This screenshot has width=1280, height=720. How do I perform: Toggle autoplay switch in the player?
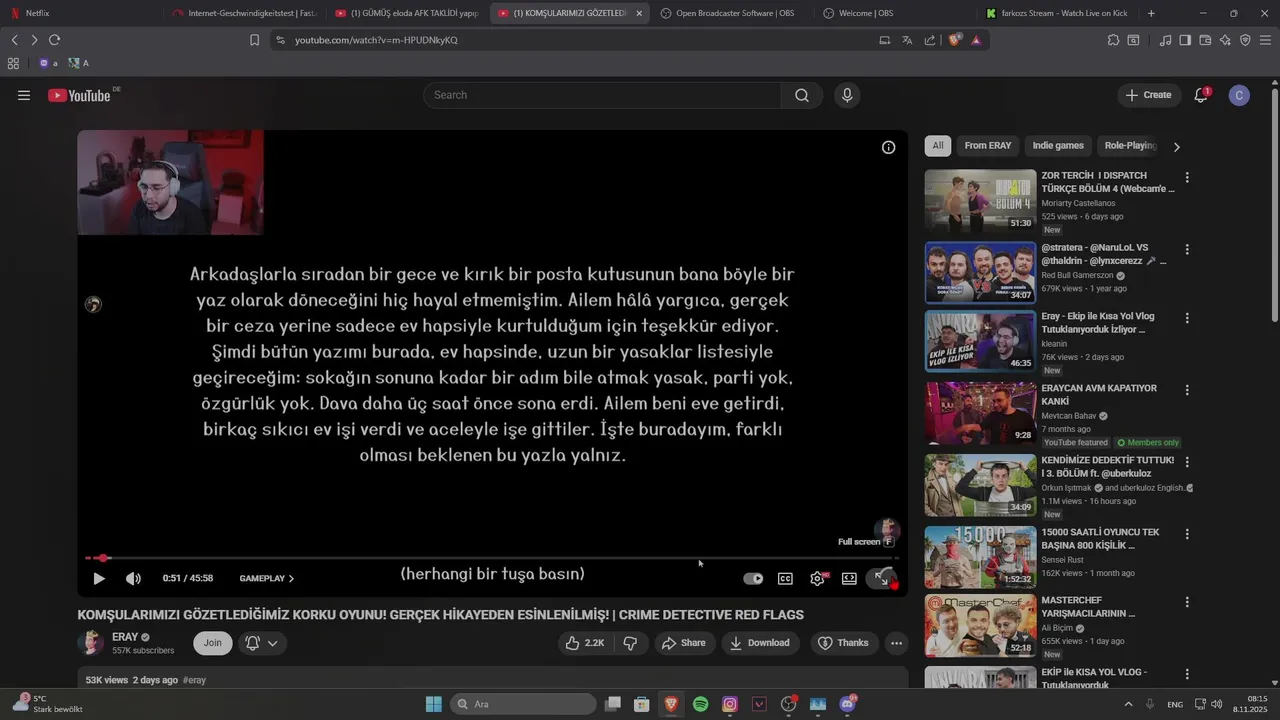753,578
